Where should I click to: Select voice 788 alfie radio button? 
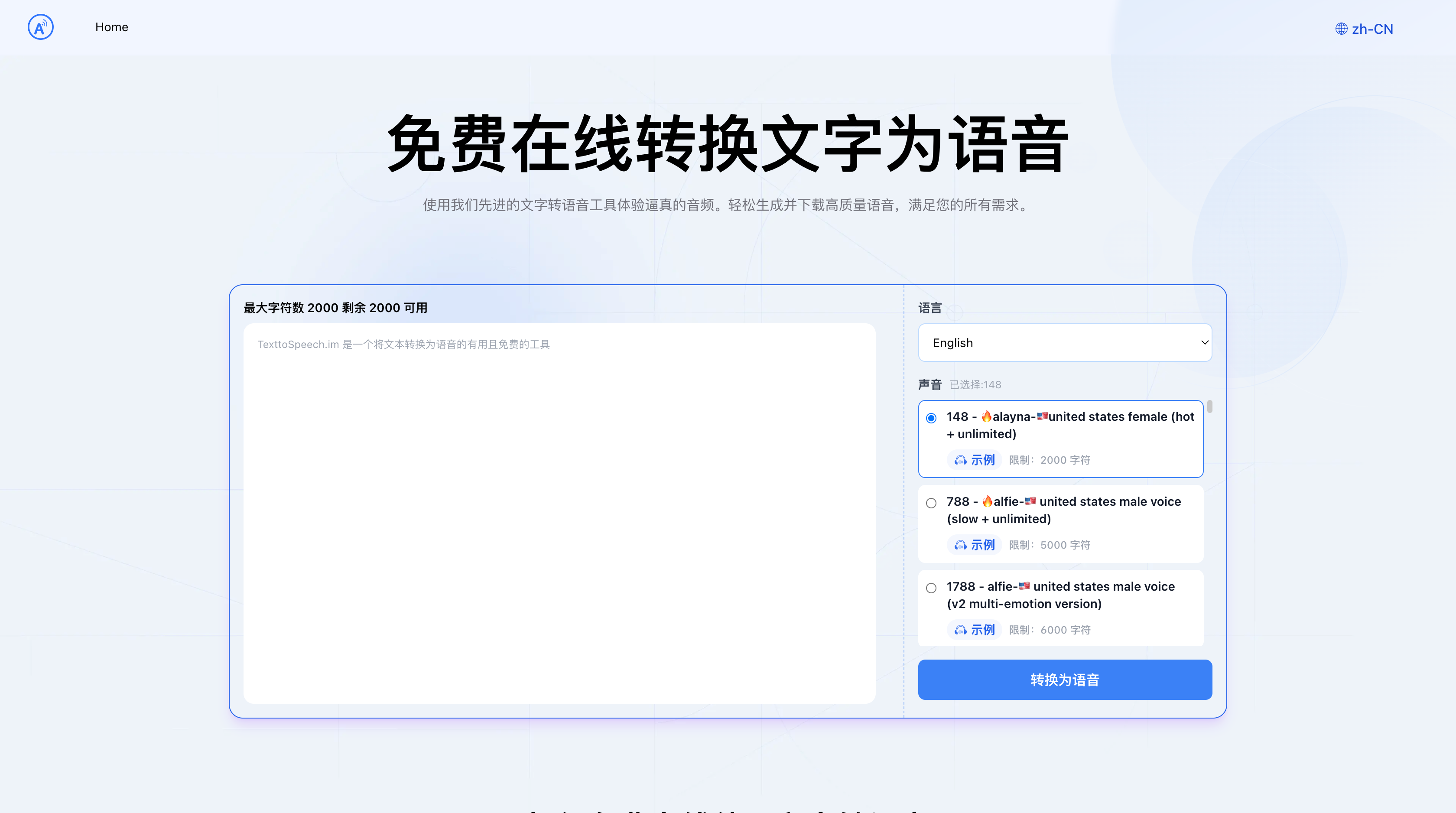[931, 503]
